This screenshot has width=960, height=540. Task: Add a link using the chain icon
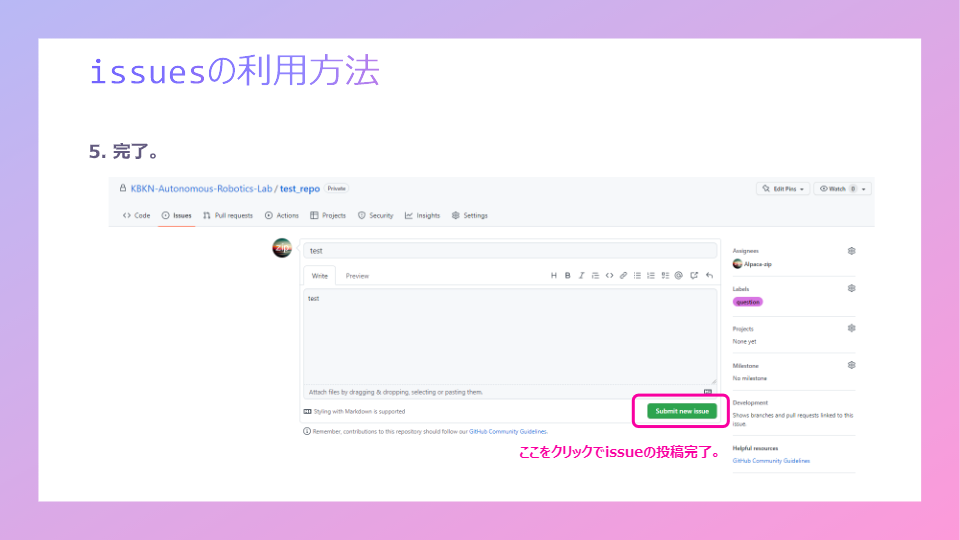pyautogui.click(x=623, y=276)
